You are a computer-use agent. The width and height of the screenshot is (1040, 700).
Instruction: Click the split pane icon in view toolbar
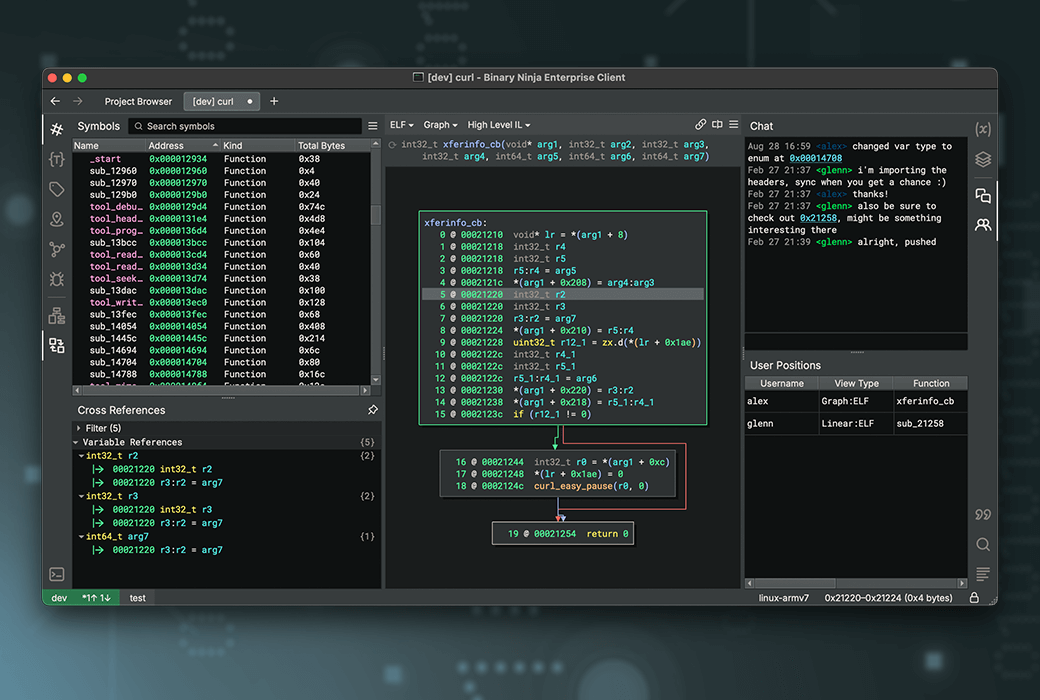point(717,125)
